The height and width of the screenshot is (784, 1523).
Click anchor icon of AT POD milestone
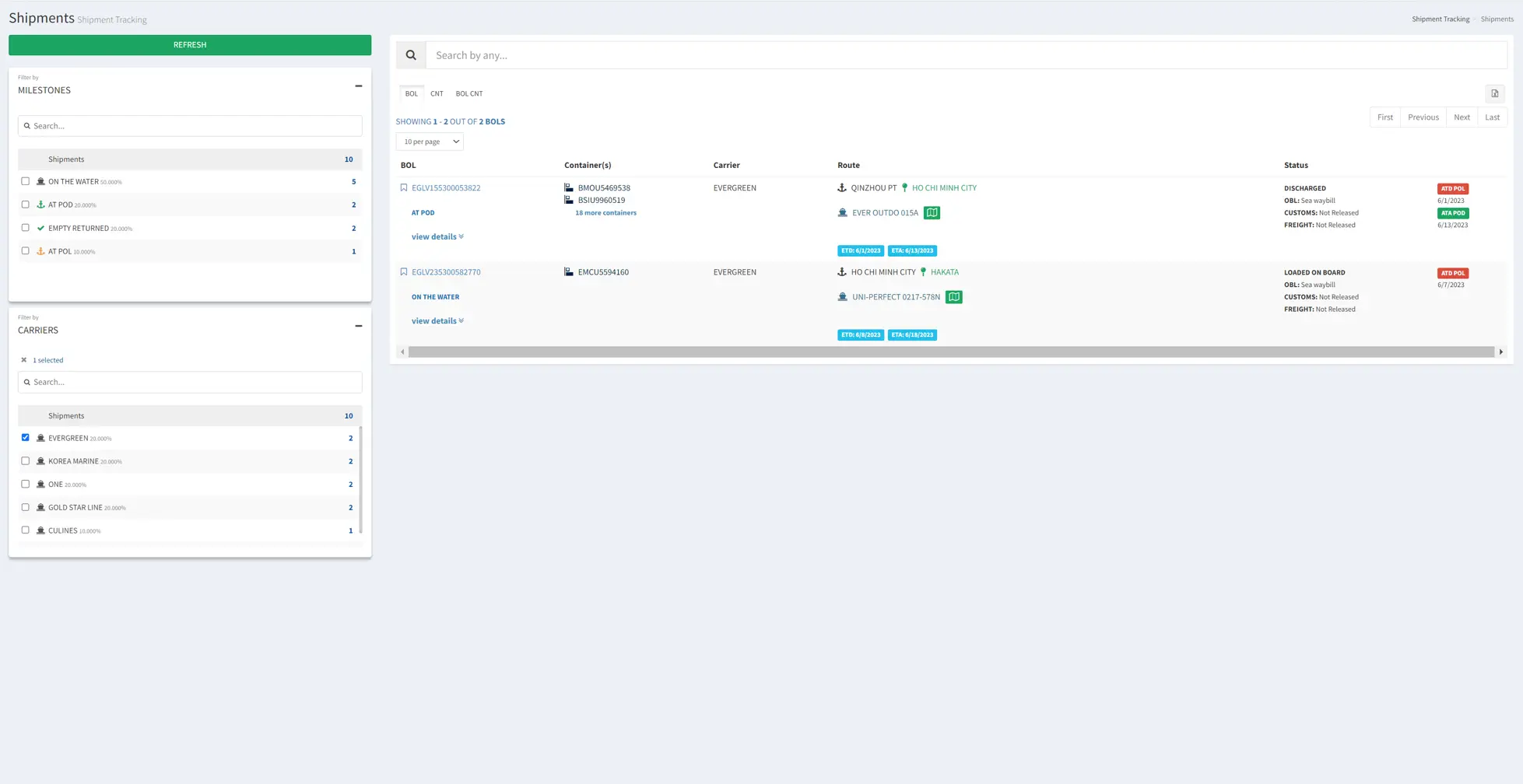(40, 205)
